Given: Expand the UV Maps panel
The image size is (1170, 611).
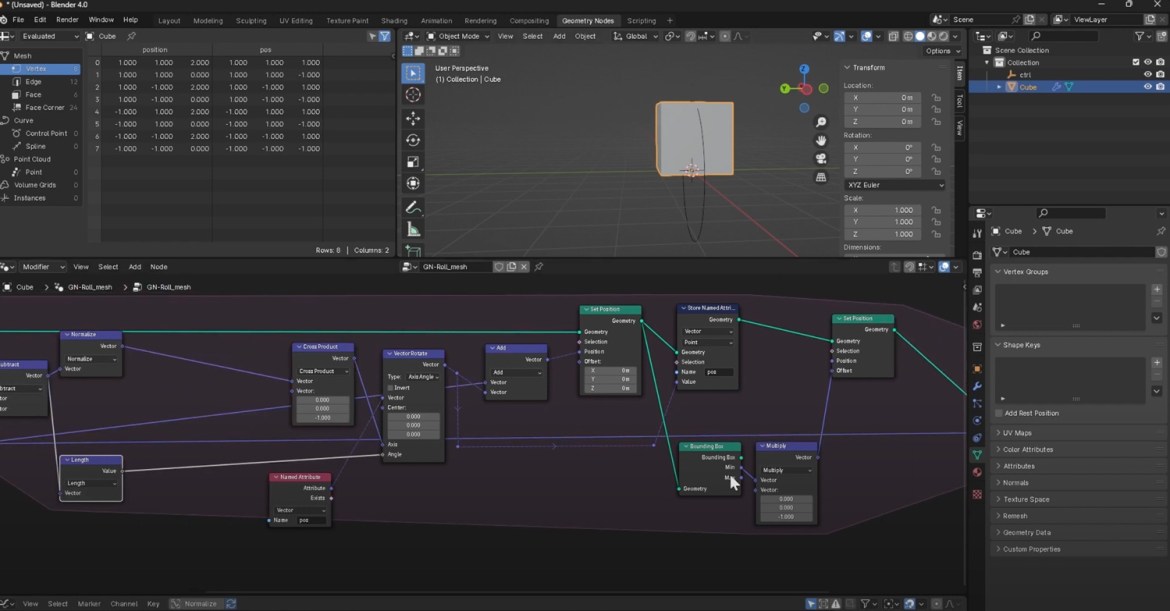Looking at the screenshot, I should [1017, 433].
